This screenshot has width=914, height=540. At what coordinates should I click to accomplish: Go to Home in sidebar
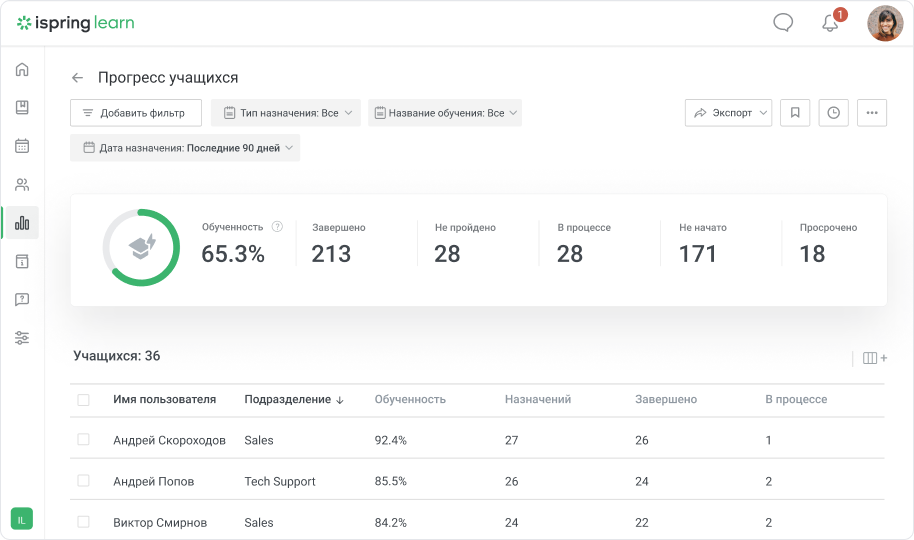tap(22, 69)
